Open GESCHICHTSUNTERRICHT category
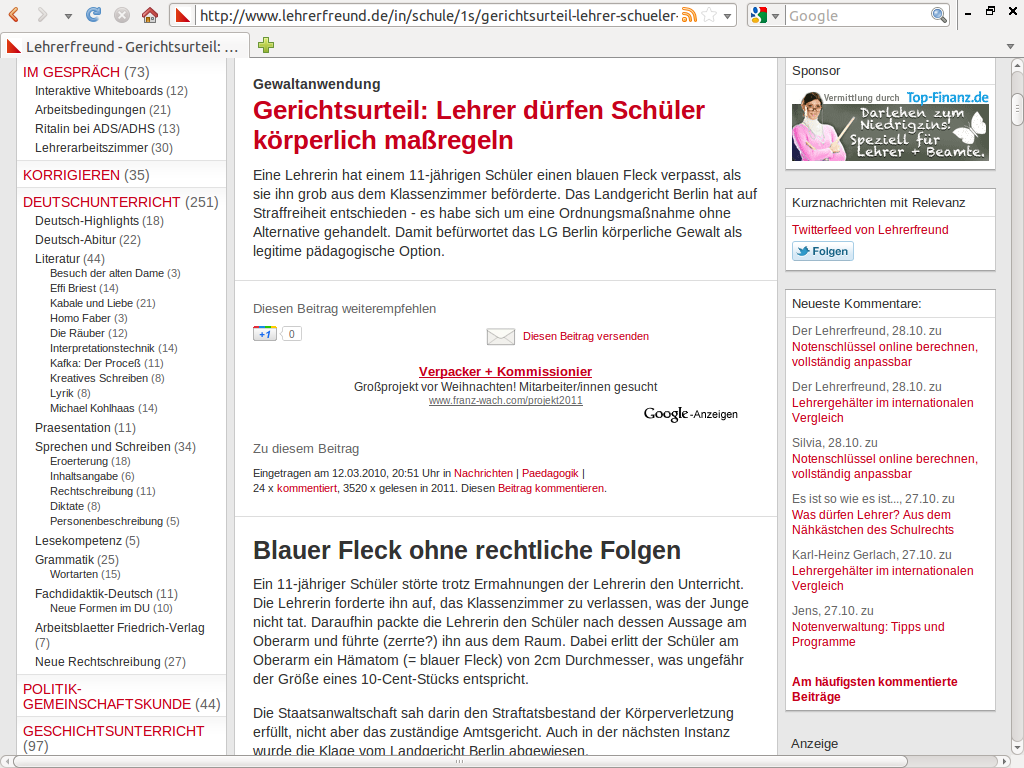The width and height of the screenshot is (1024, 768). 114,731
